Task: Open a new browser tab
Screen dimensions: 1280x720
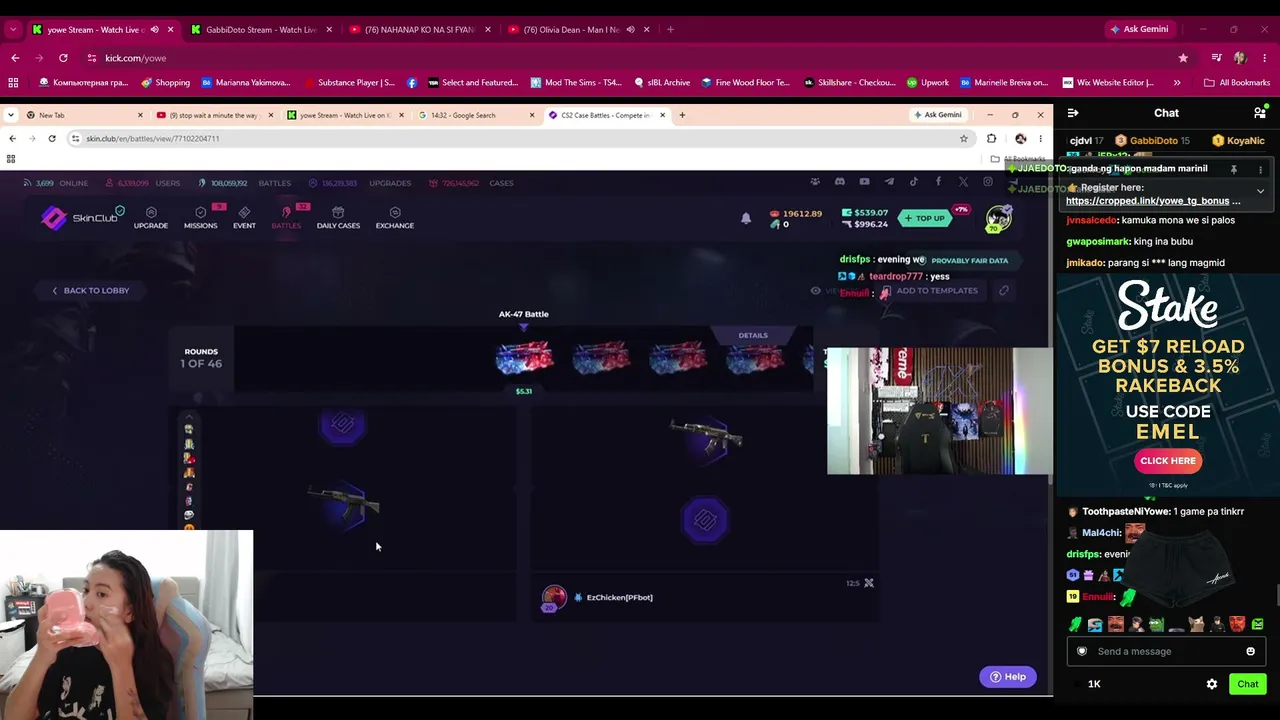Action: coord(670,29)
